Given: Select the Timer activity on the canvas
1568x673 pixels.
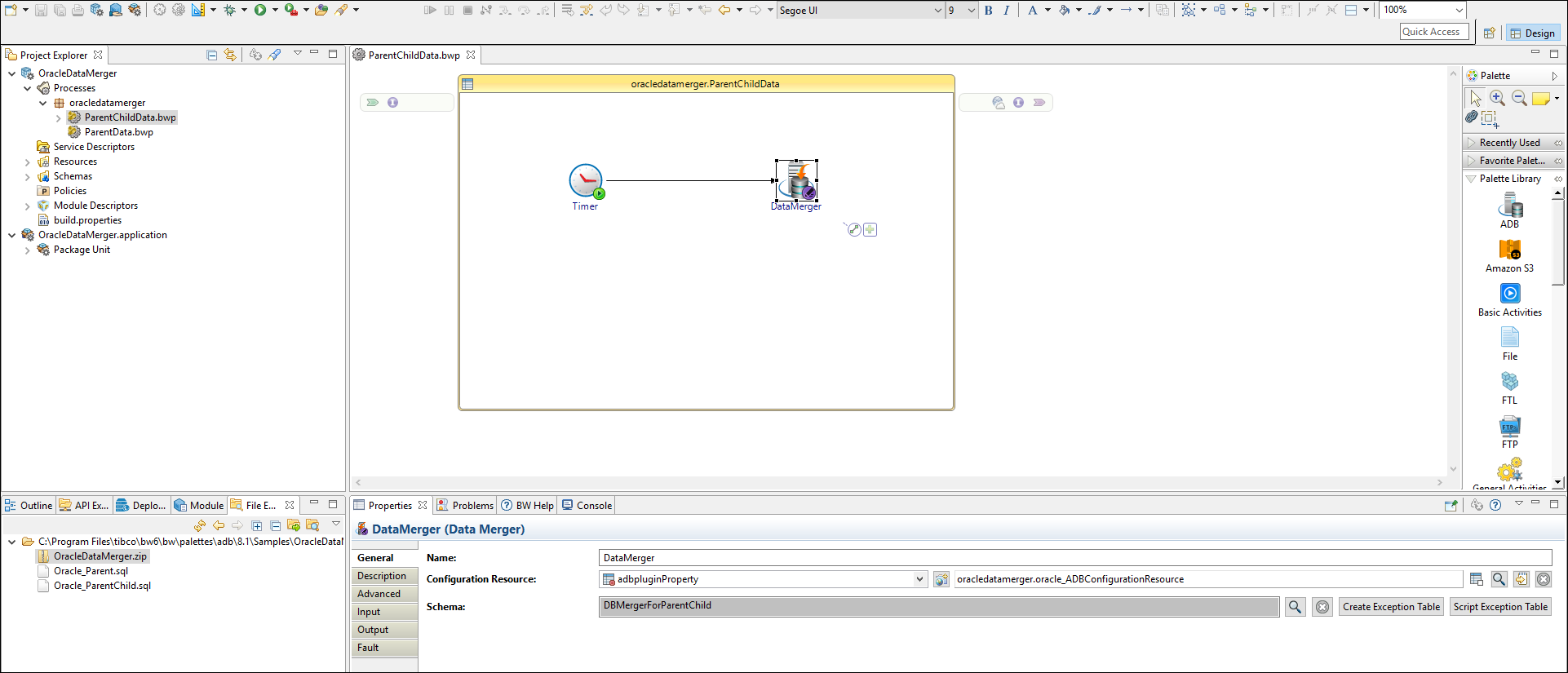Looking at the screenshot, I should point(586,181).
